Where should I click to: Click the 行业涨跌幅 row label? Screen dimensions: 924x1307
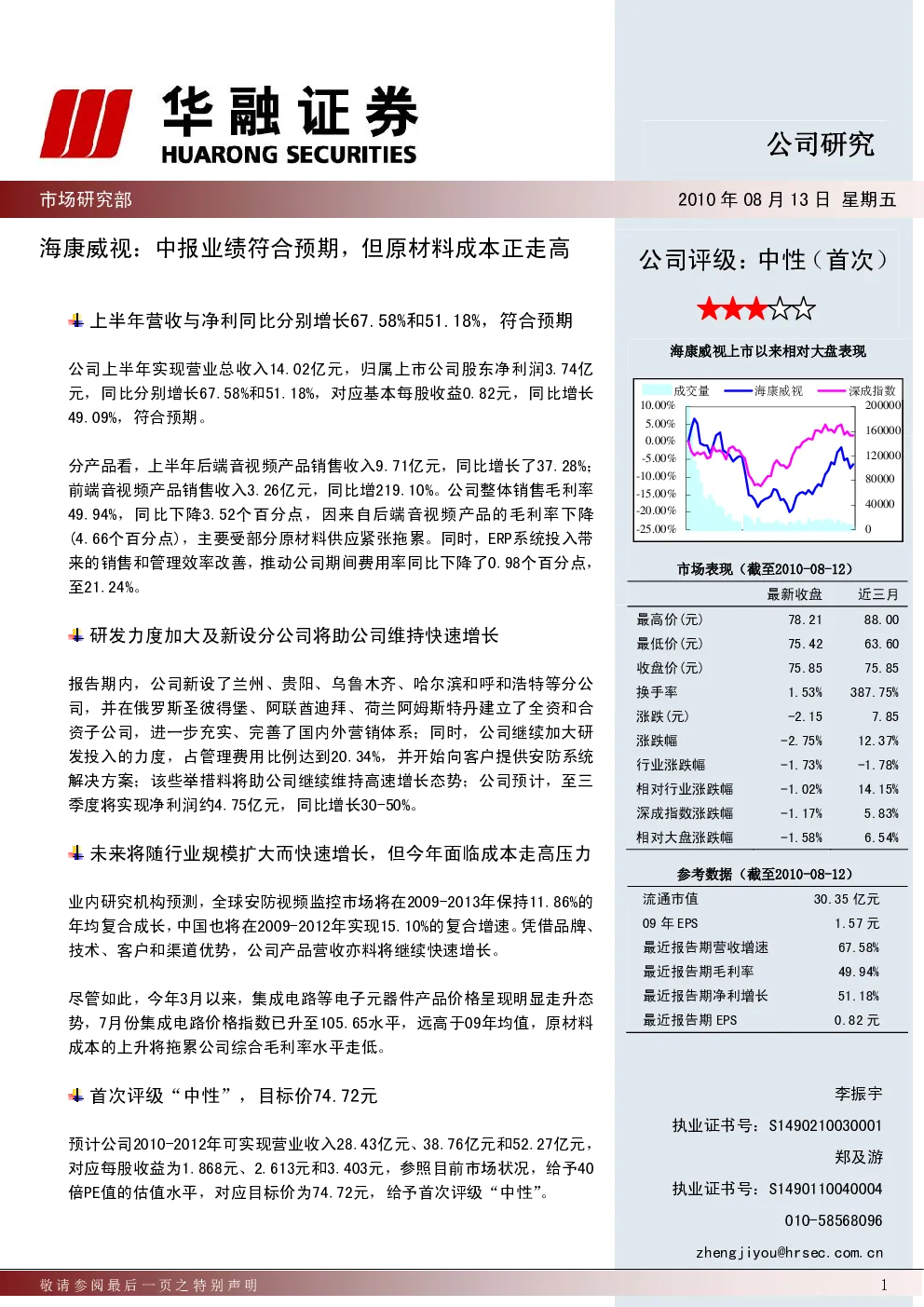tap(671, 765)
